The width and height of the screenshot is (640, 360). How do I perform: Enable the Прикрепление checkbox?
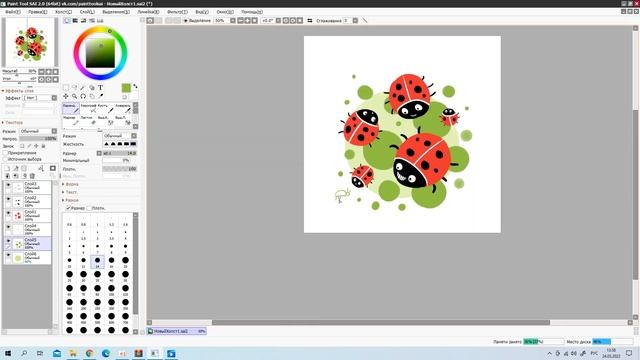point(5,153)
